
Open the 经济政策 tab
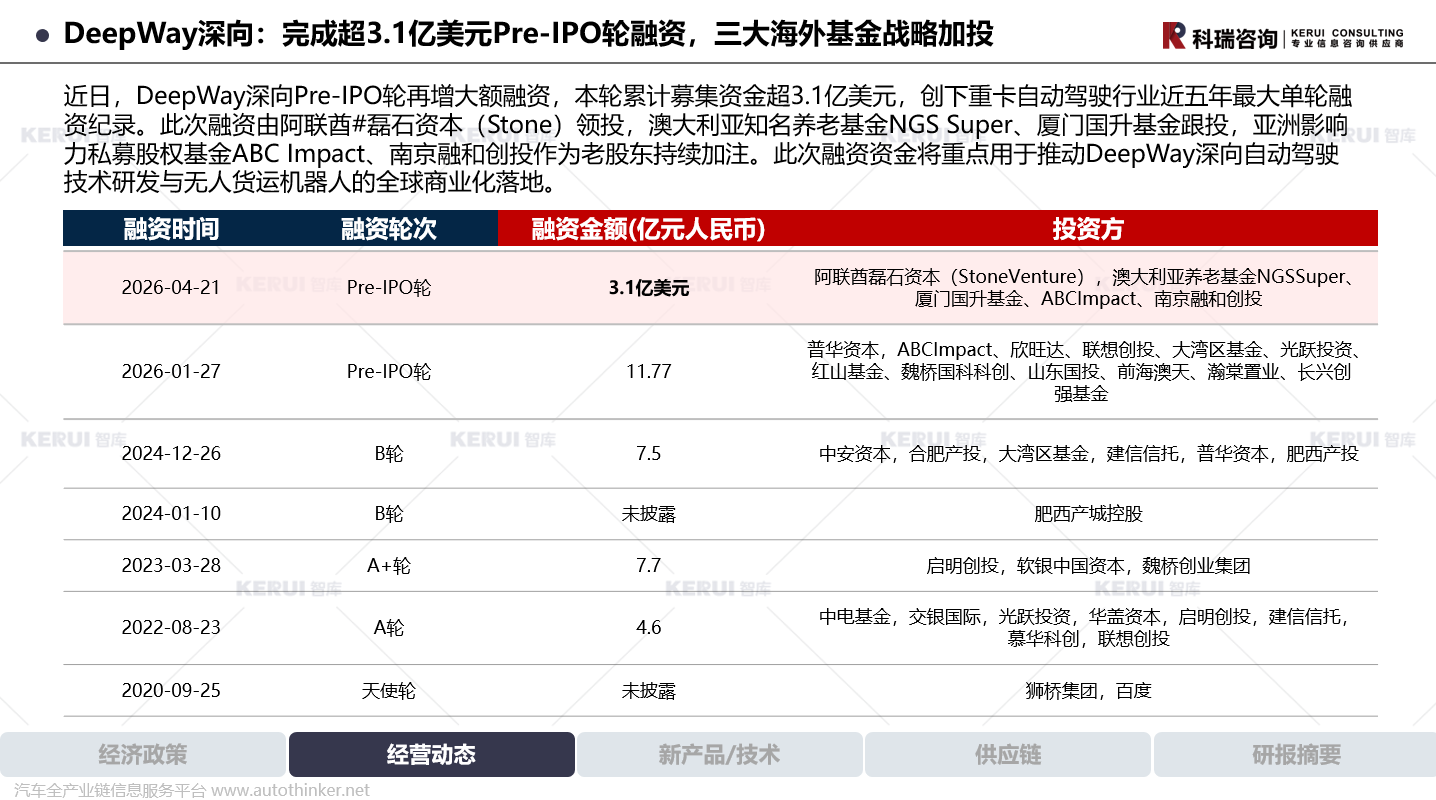[x=143, y=755]
